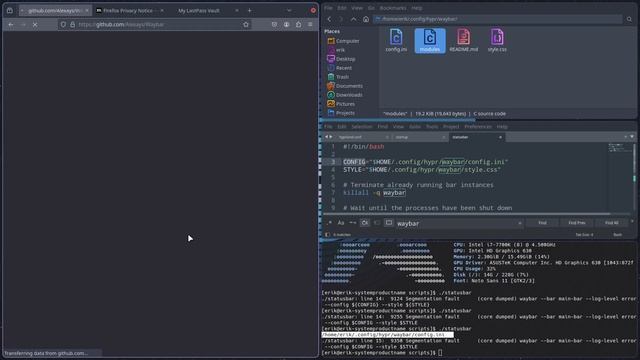Open Firefox tracking protection shield
Image resolution: width=640 pixels, height=360 pixels.
coord(63,24)
